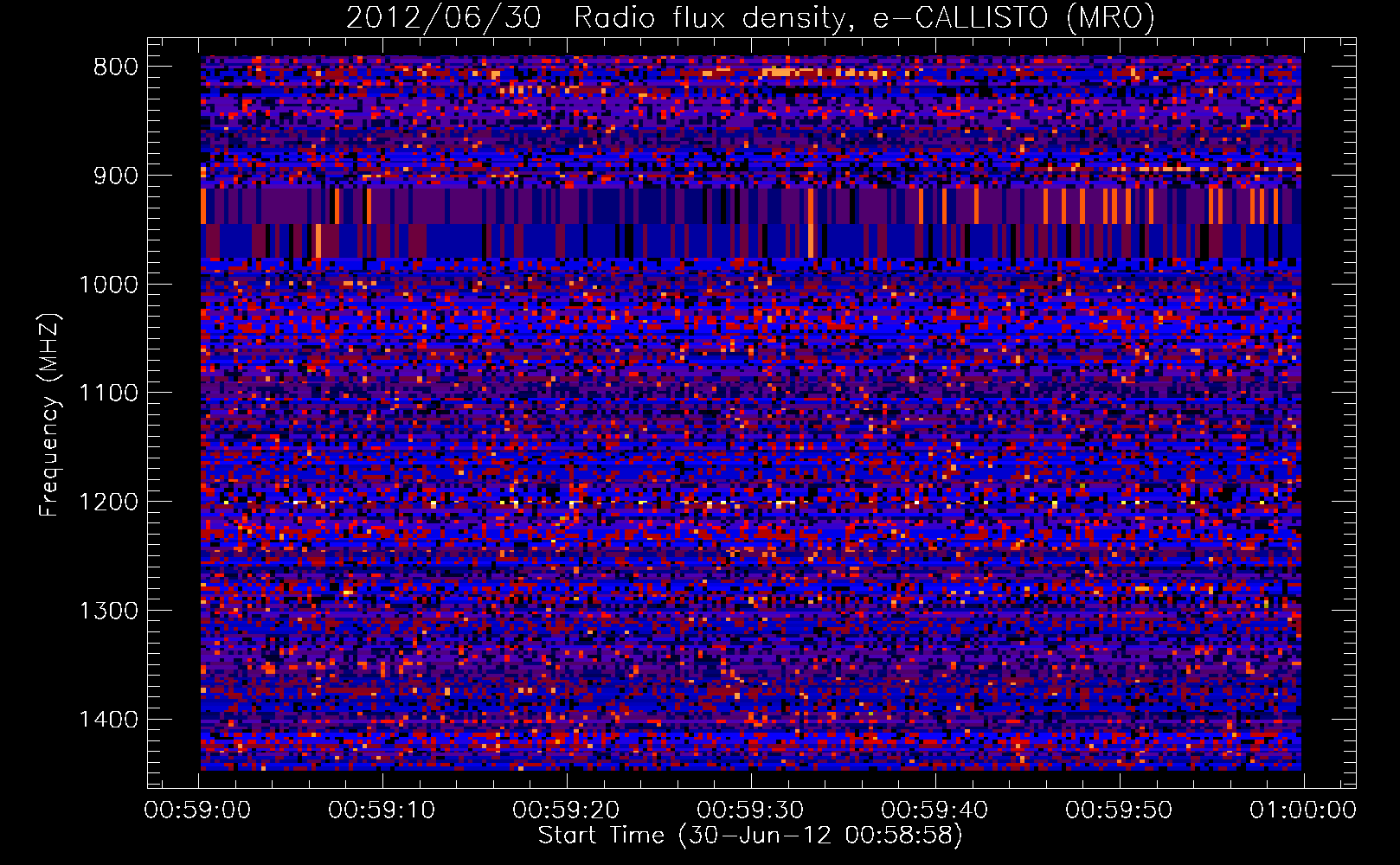Viewport: 1400px width, 865px height.
Task: Click the '00:59:00' time label
Action: (198, 811)
